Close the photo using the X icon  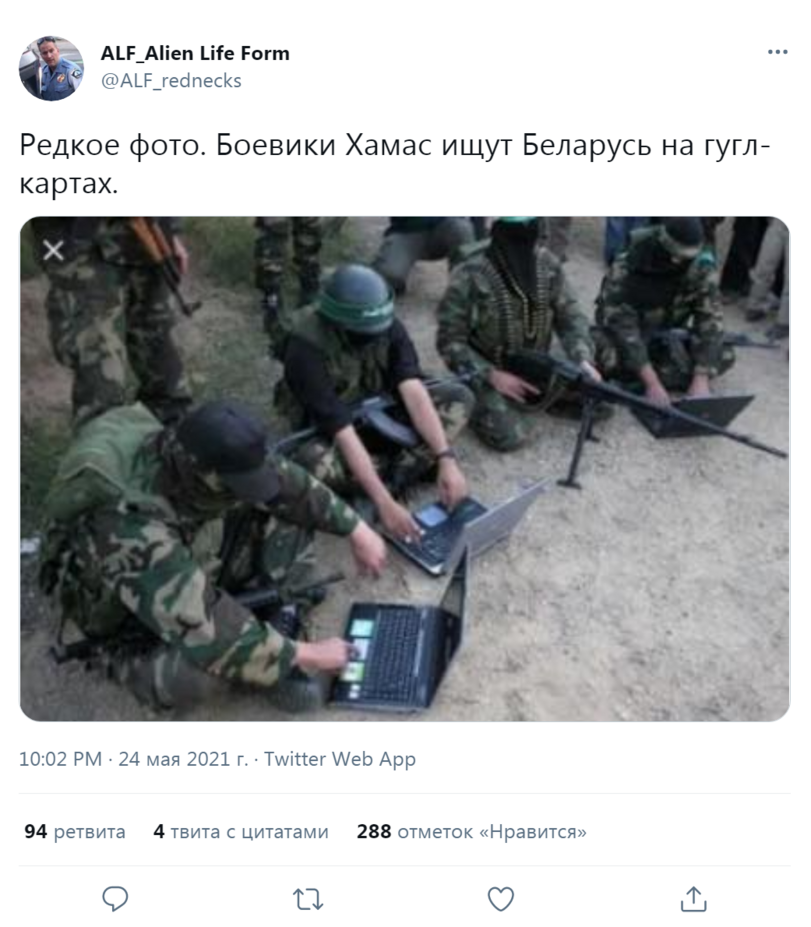[x=53, y=251]
